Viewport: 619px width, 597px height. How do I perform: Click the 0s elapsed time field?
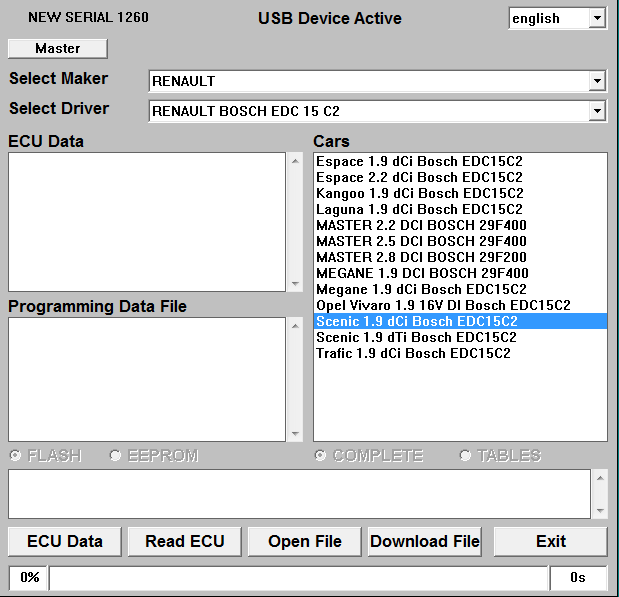click(578, 578)
